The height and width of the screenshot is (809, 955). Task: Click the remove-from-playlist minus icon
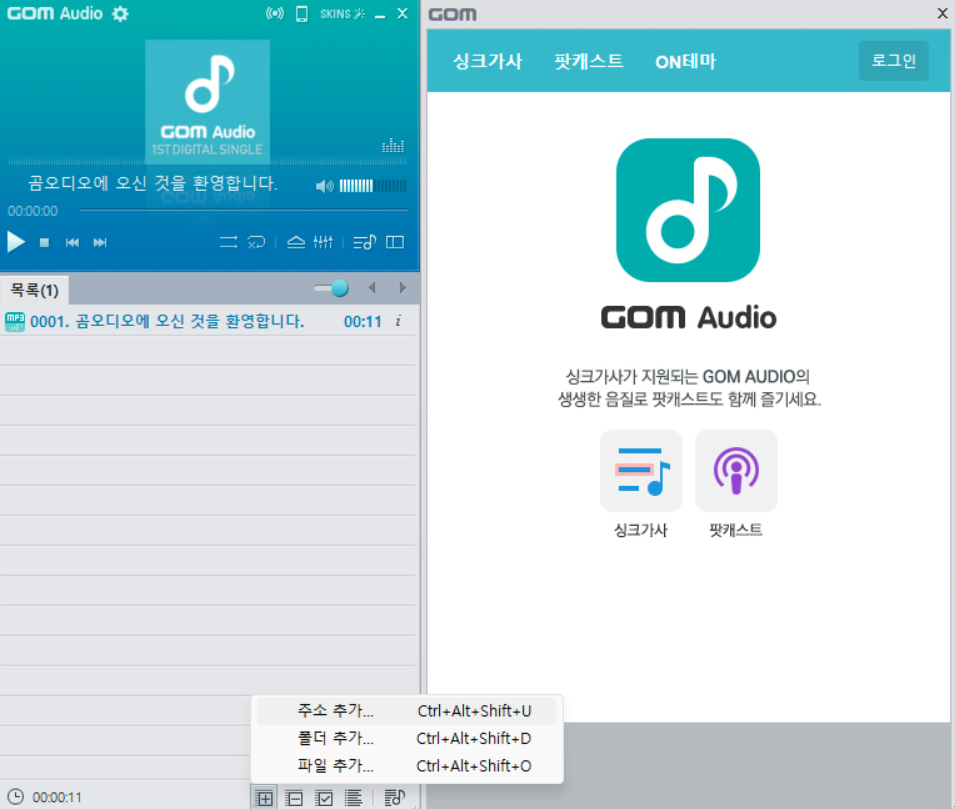294,797
